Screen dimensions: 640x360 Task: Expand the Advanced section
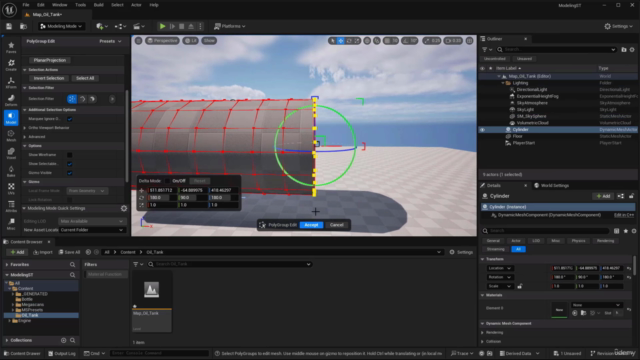[x=25, y=137]
